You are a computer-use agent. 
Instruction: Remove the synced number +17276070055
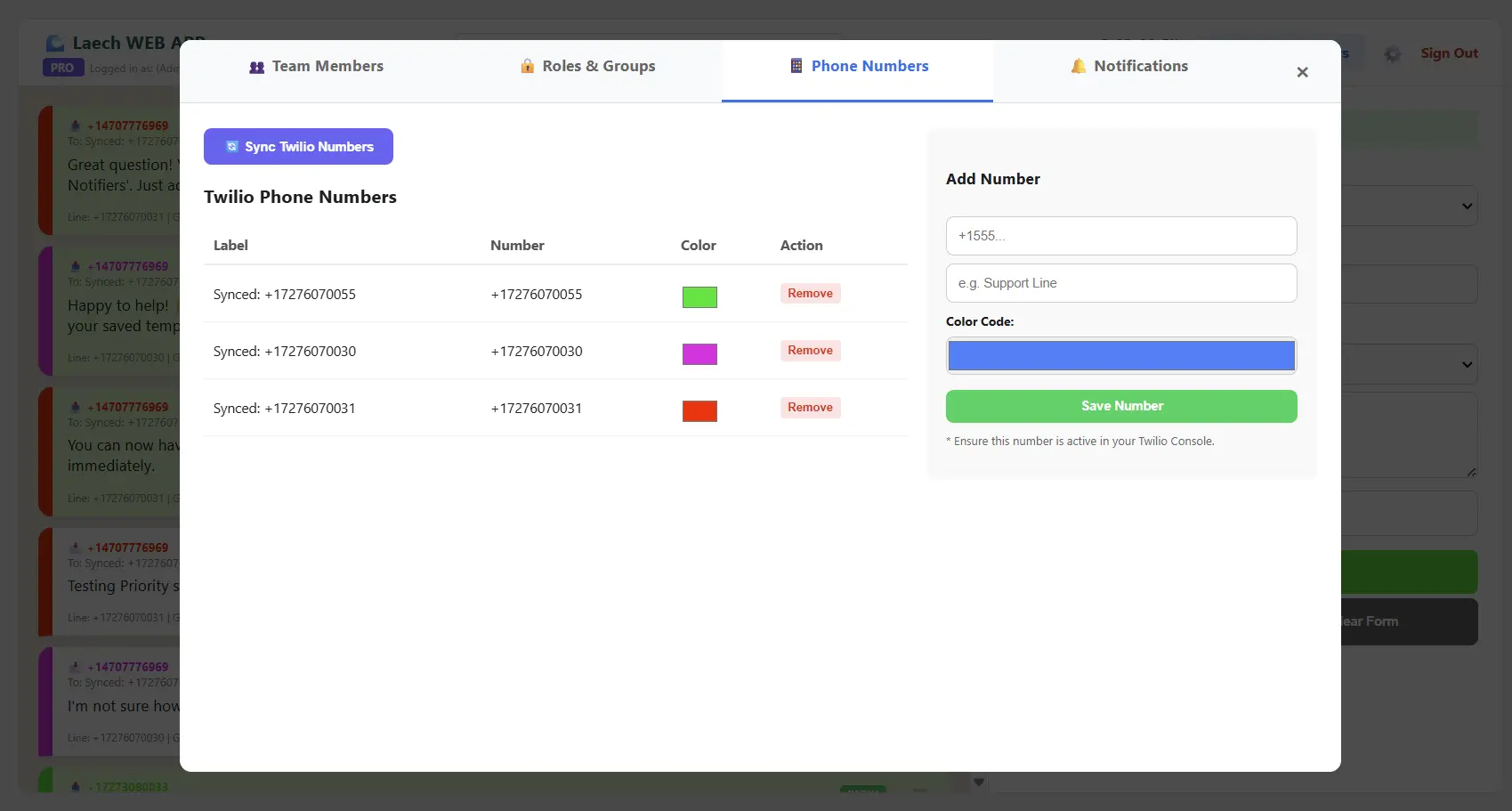tap(810, 293)
